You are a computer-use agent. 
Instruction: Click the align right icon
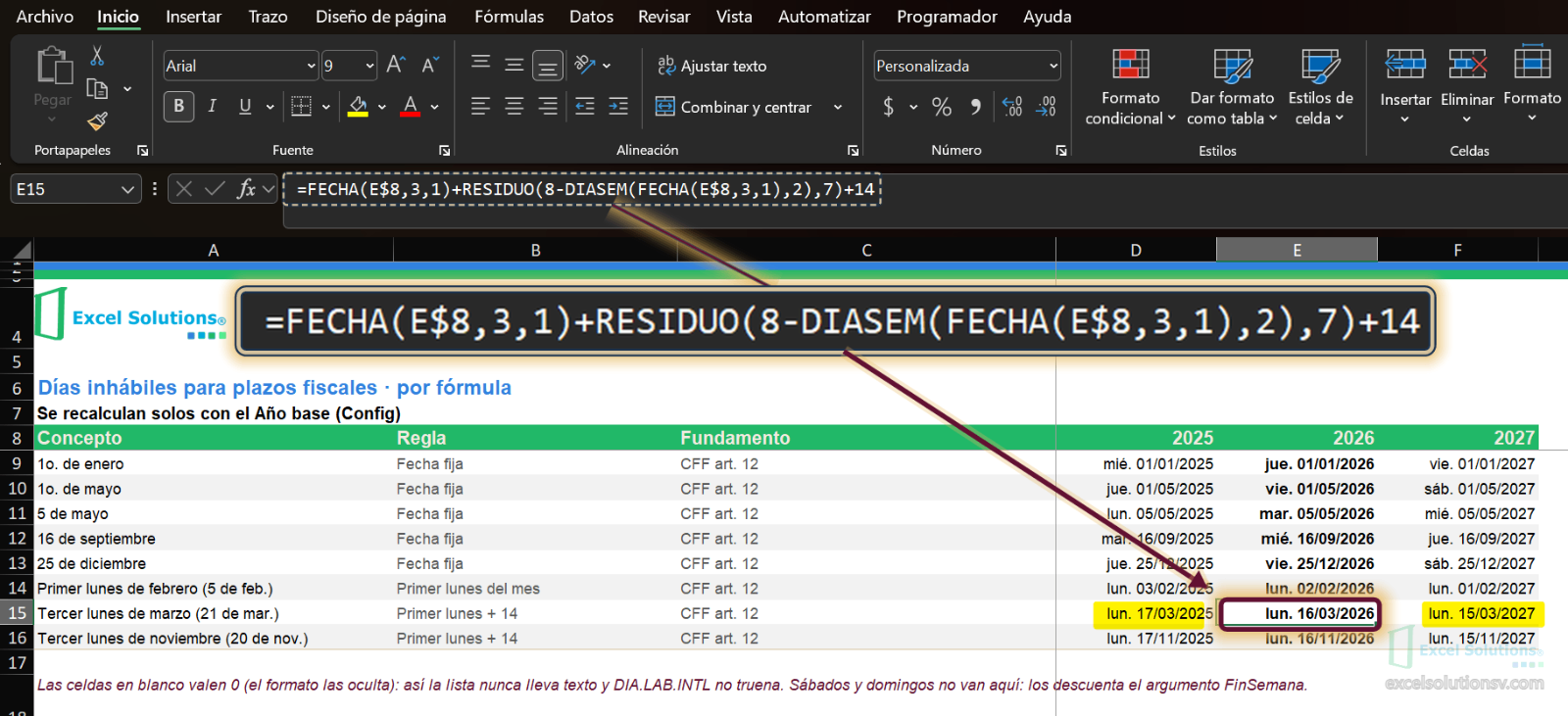pyautogui.click(x=547, y=106)
